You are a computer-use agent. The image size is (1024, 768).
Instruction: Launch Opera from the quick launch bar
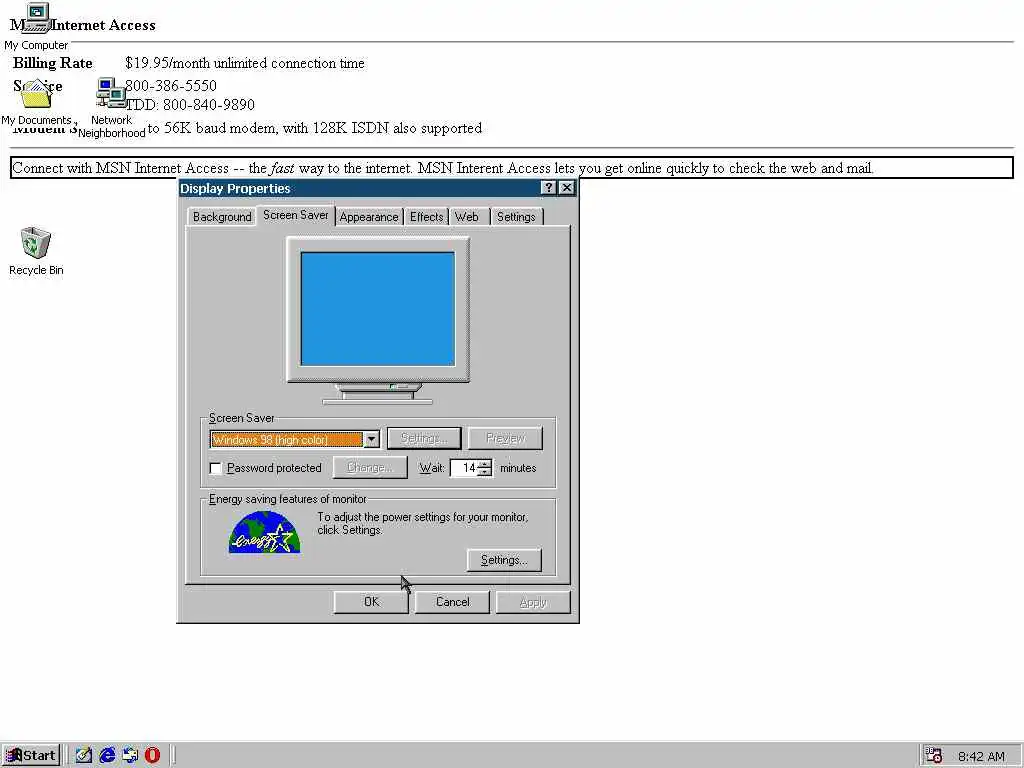152,755
